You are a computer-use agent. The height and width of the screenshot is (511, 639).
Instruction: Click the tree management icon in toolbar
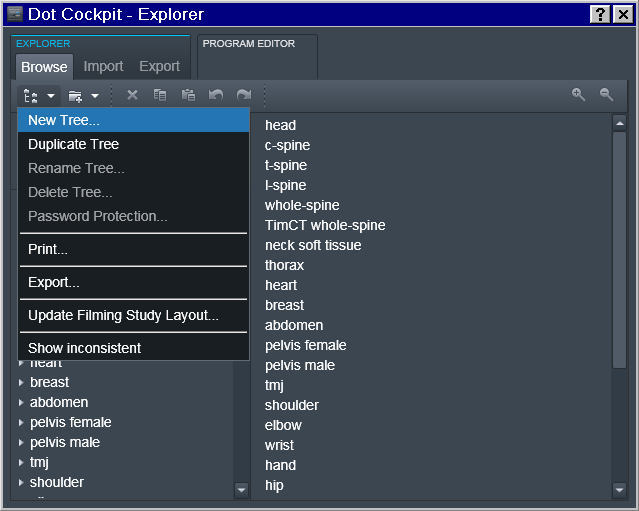(31, 96)
